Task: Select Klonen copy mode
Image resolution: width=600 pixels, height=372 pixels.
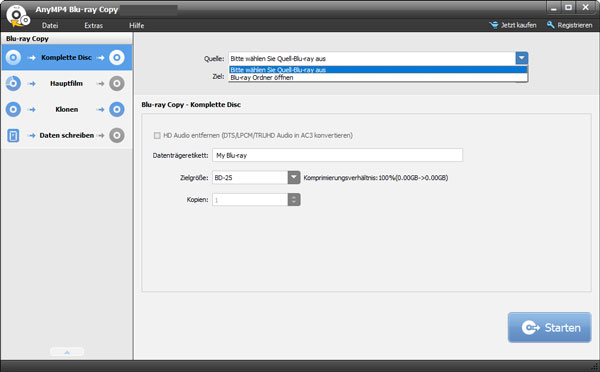Action: [67, 109]
